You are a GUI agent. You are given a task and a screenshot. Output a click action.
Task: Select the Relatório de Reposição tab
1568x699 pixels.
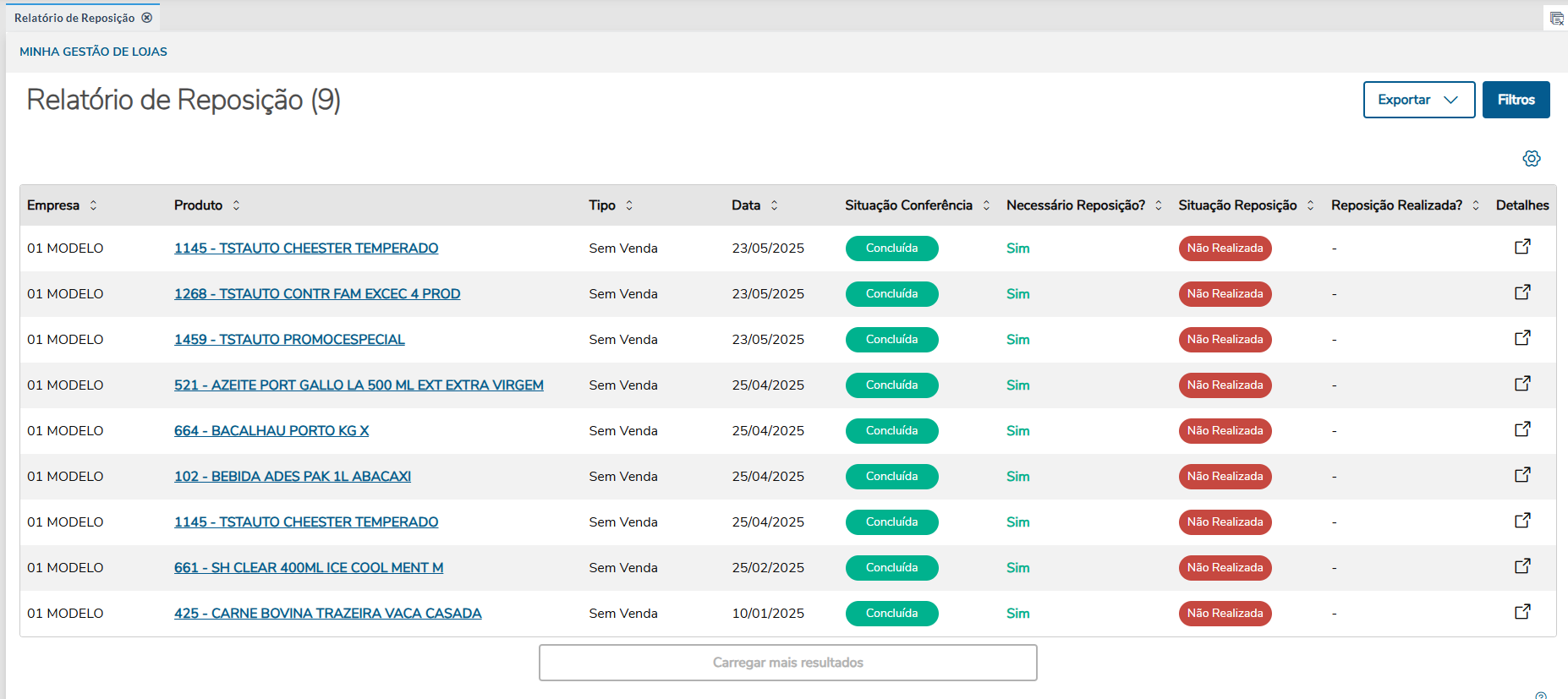click(x=74, y=18)
